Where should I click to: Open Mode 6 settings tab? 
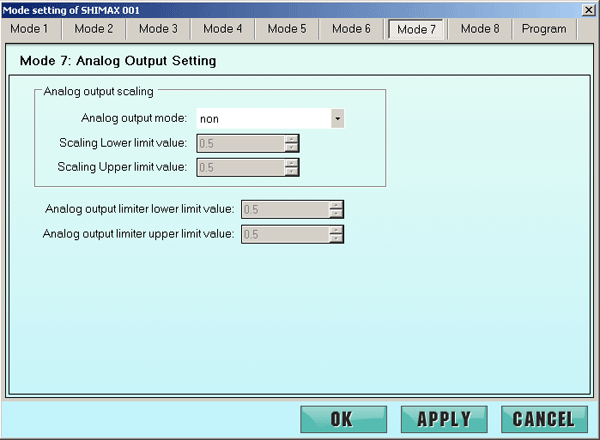point(351,29)
